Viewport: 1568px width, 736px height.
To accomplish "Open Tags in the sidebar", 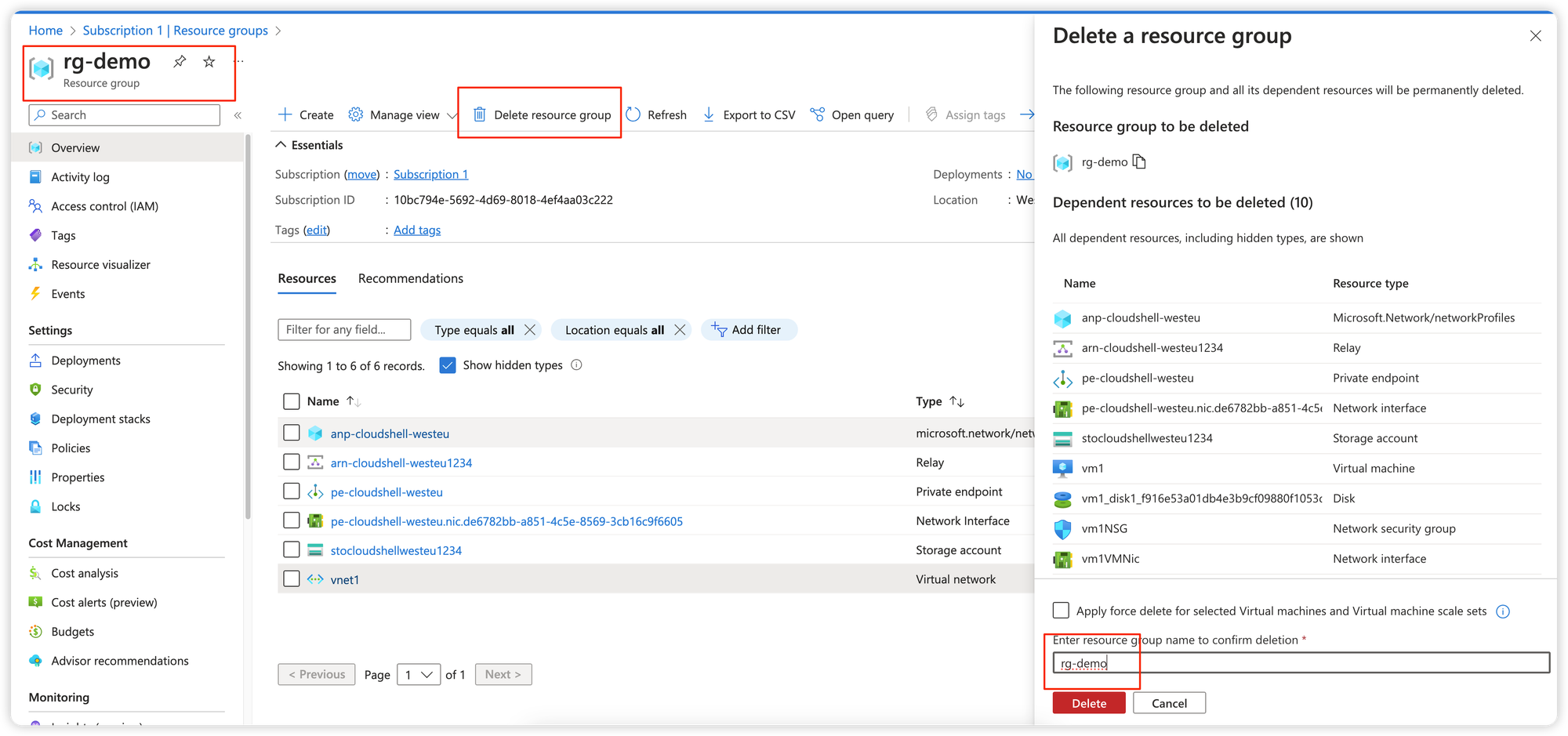I will (64, 235).
